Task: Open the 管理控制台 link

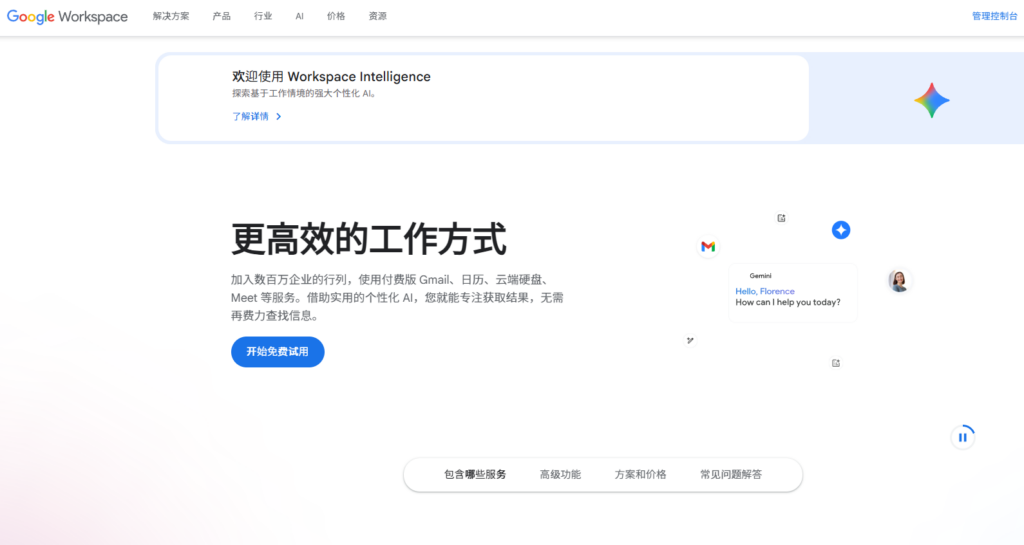Action: (x=994, y=16)
